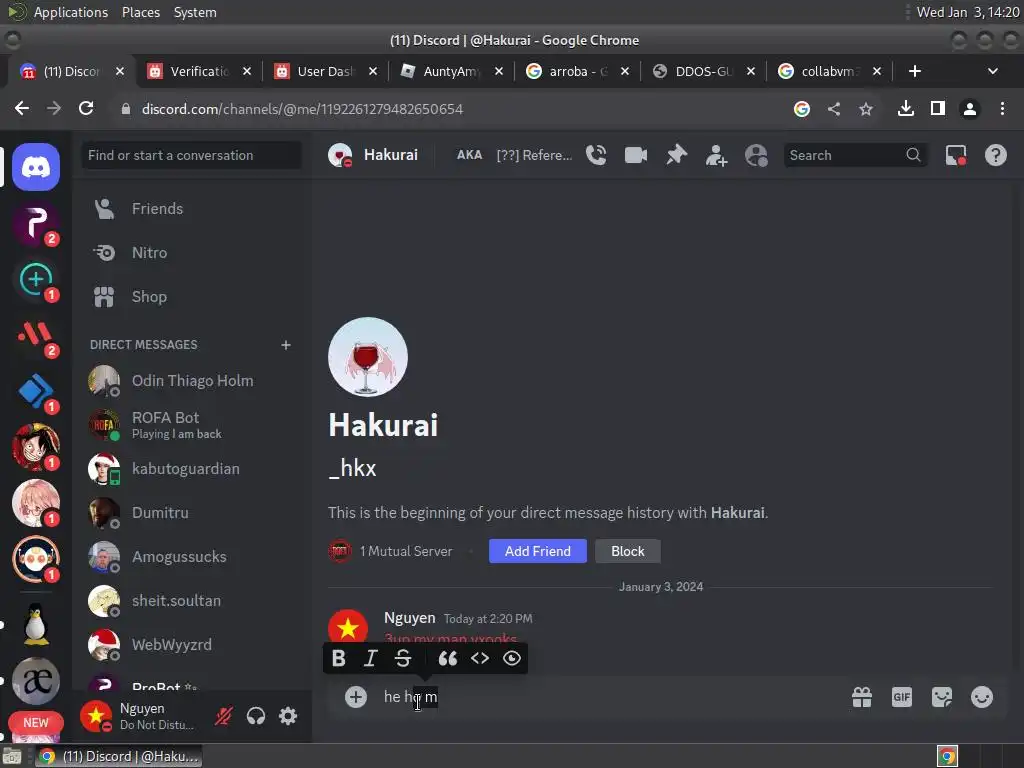This screenshot has width=1024, height=768.
Task: Open Chrome three-dot menu
Action: [x=1002, y=108]
